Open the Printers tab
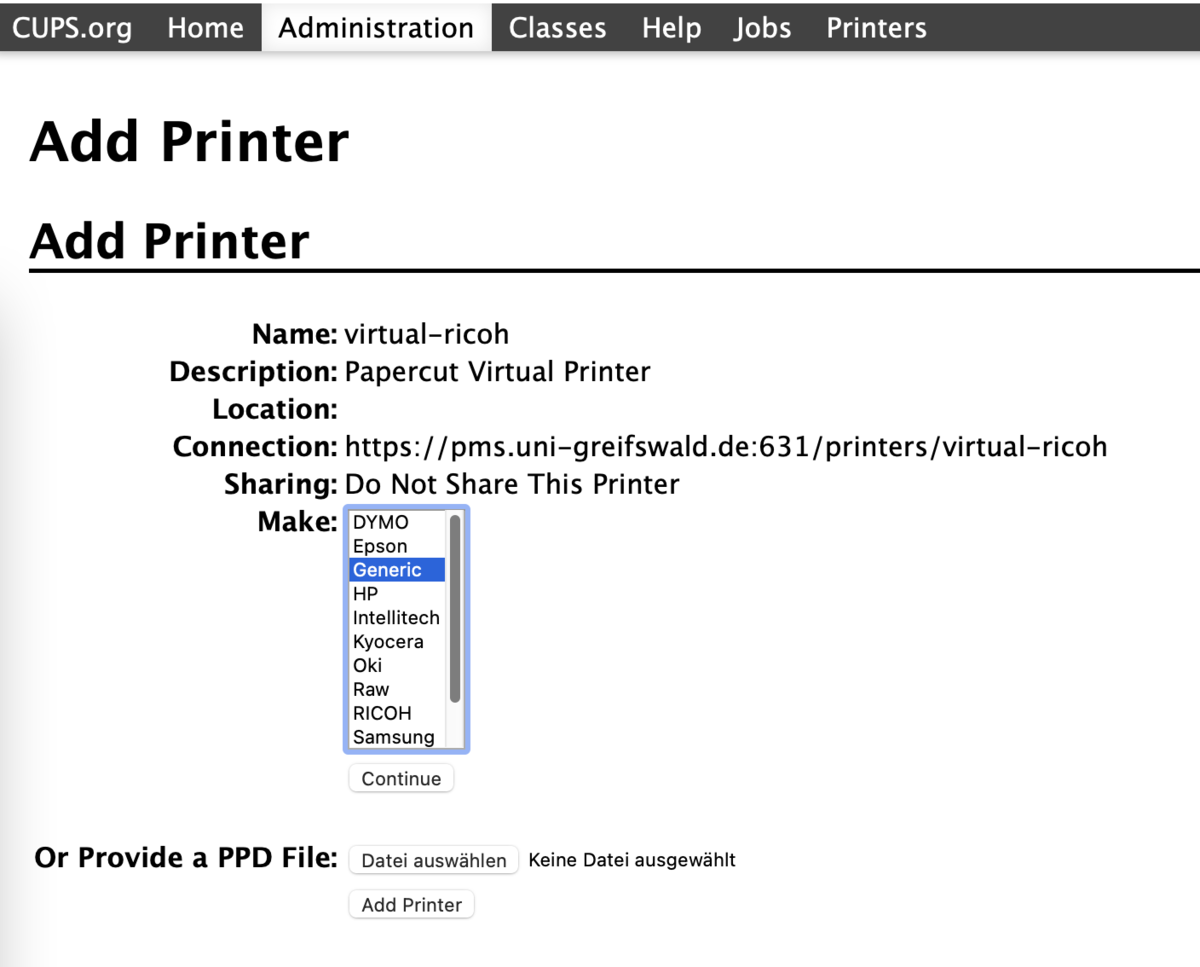Image resolution: width=1200 pixels, height=967 pixels. [x=876, y=28]
